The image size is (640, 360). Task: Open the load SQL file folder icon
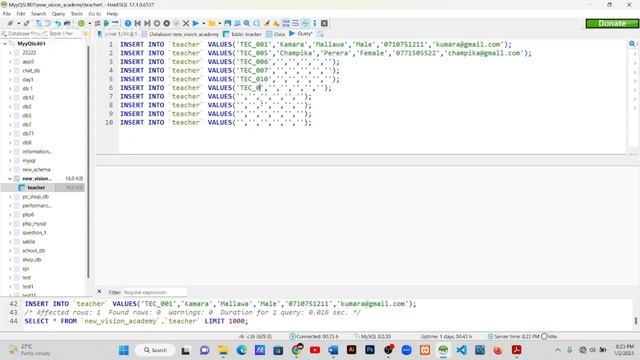tap(211, 23)
